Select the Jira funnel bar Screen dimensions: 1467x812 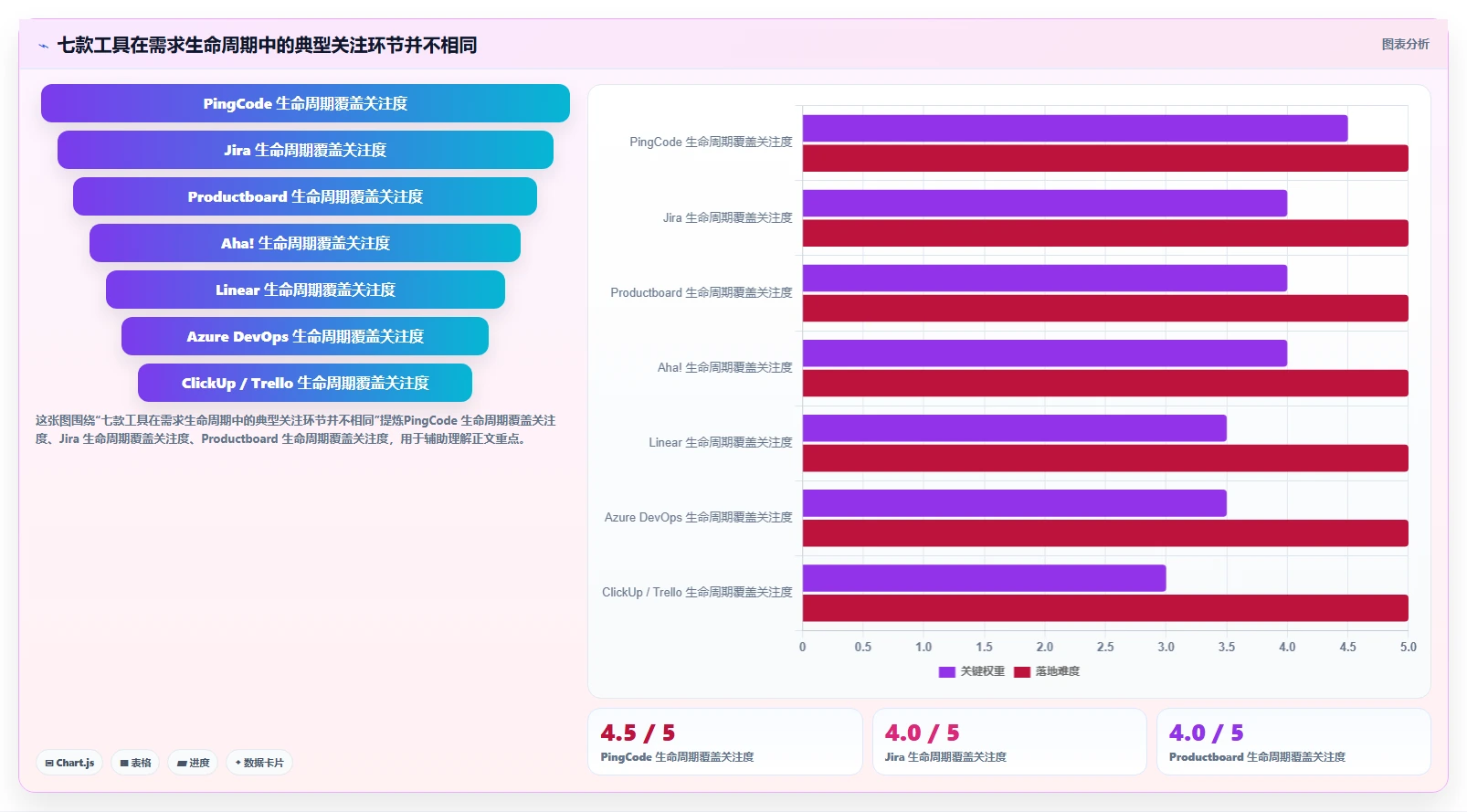(x=305, y=150)
